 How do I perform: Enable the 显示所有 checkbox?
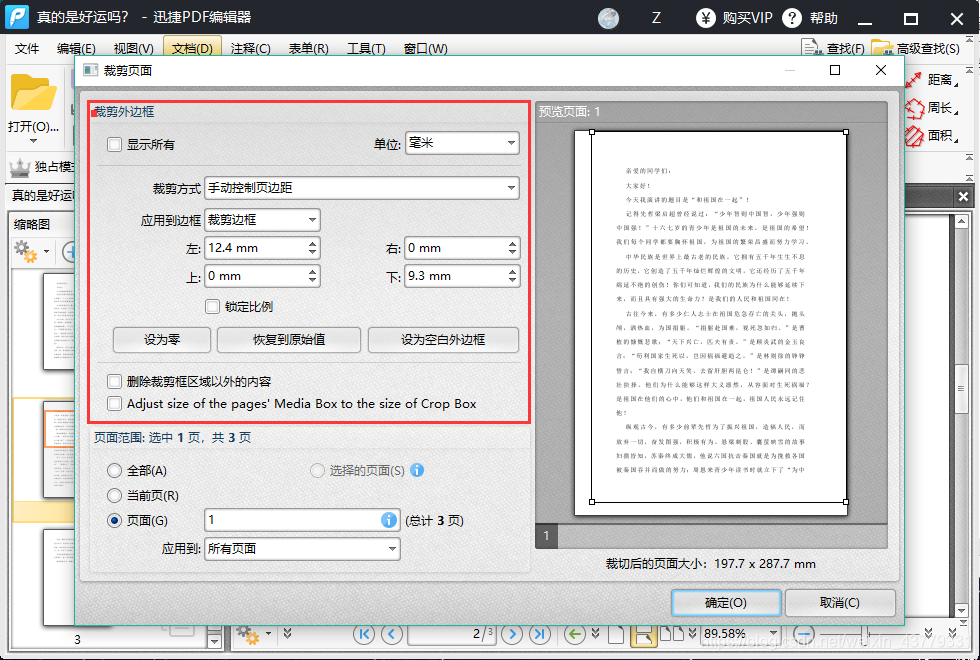tap(115, 143)
